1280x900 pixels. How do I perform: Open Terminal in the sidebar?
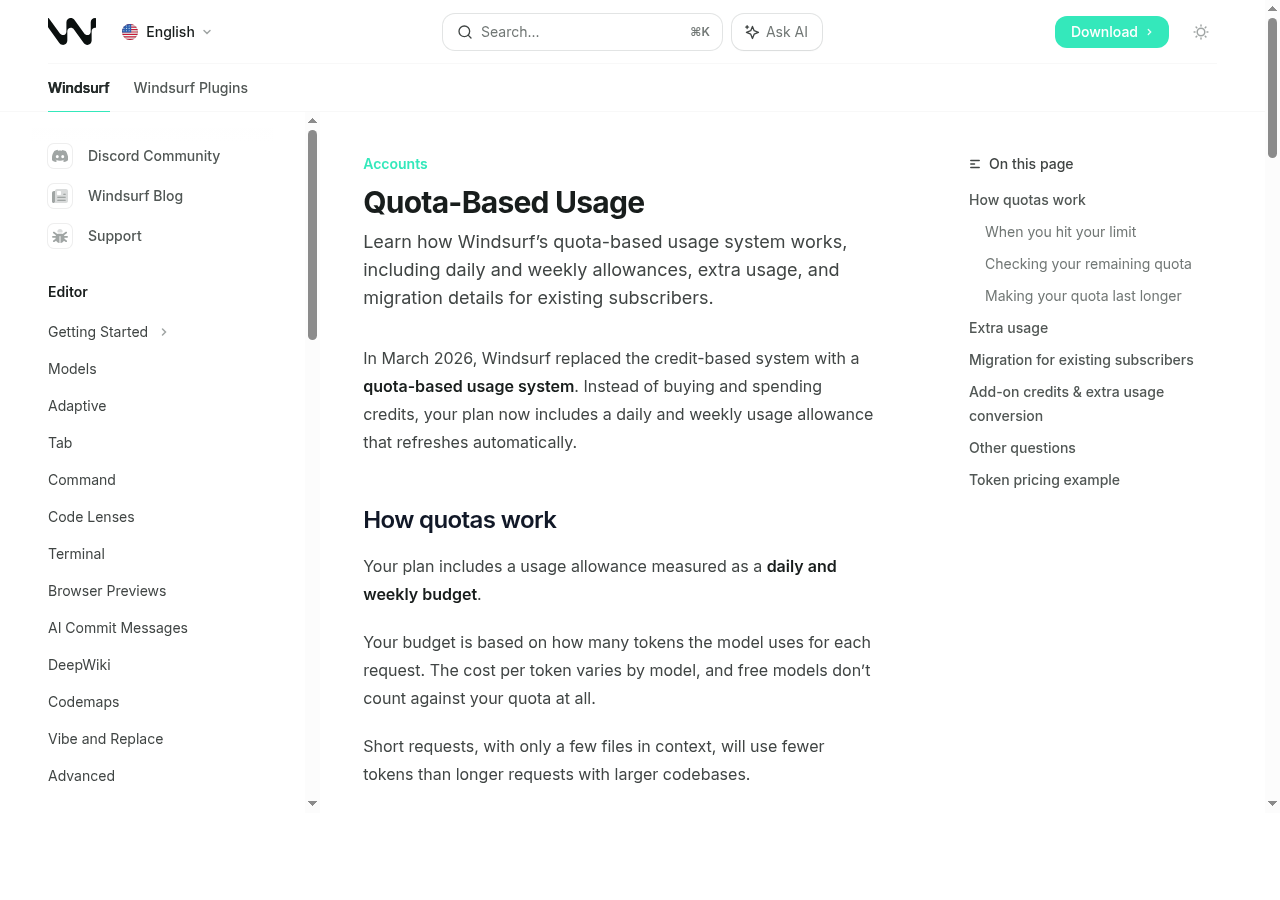point(76,554)
